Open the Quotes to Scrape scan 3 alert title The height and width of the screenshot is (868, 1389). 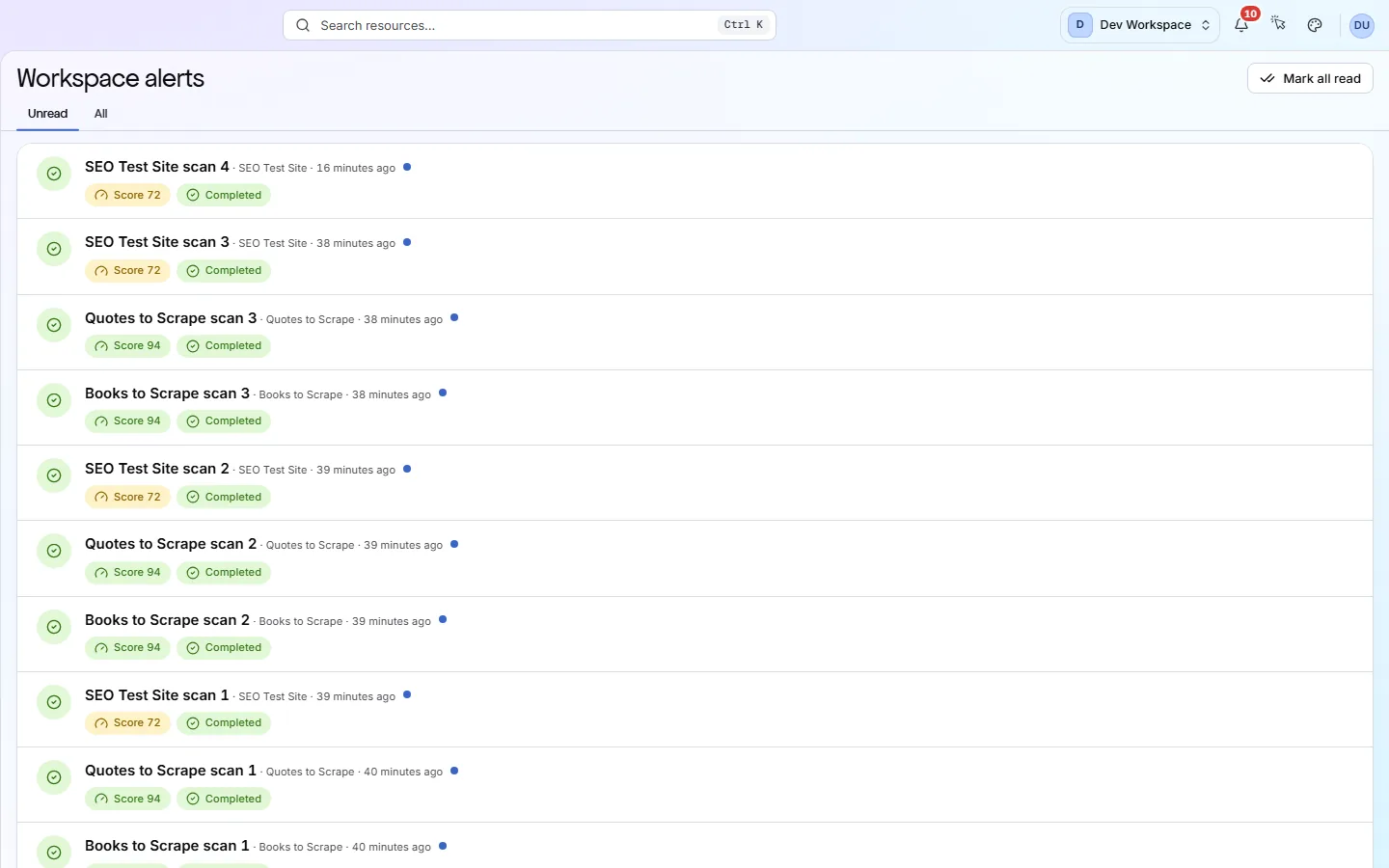[x=171, y=318]
